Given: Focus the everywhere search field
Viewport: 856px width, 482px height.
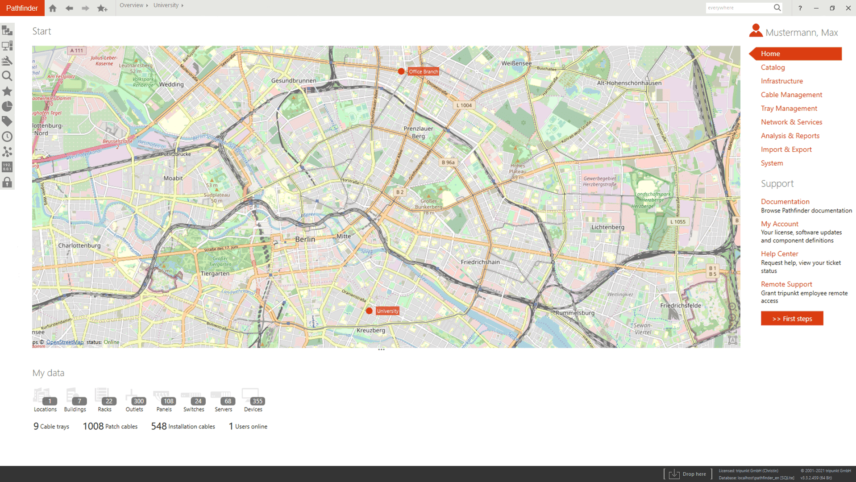Looking at the screenshot, I should 738,8.
